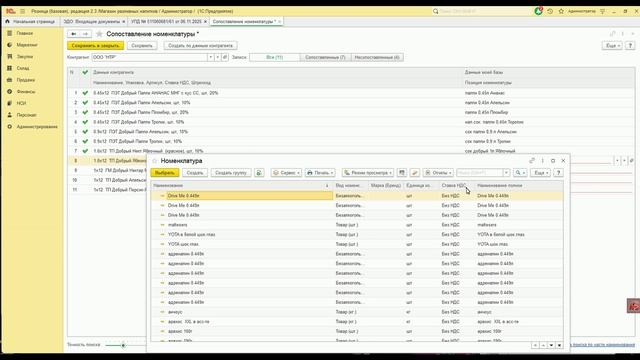The width and height of the screenshot is (640, 360).
Task: Open the Главное section in sidebar
Action: [x=24, y=33]
